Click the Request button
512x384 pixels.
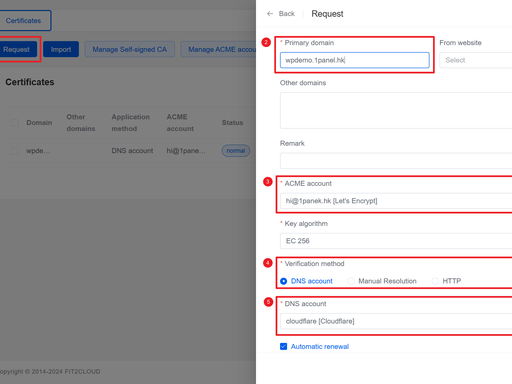click(x=17, y=49)
